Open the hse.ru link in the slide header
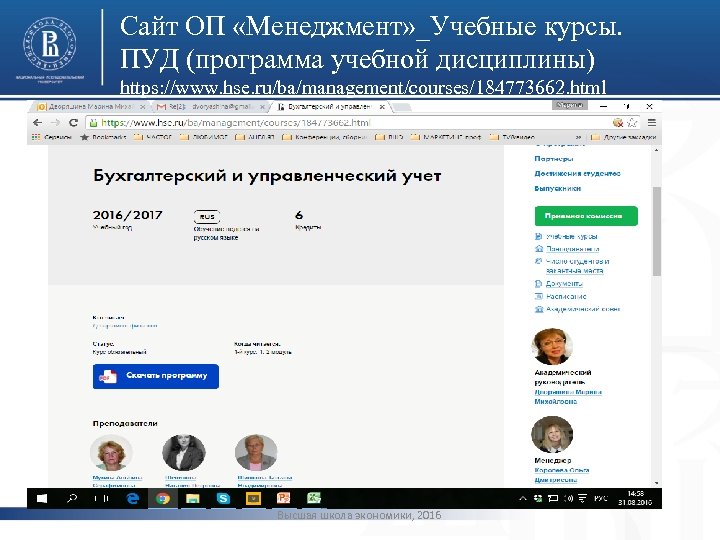 (x=363, y=87)
